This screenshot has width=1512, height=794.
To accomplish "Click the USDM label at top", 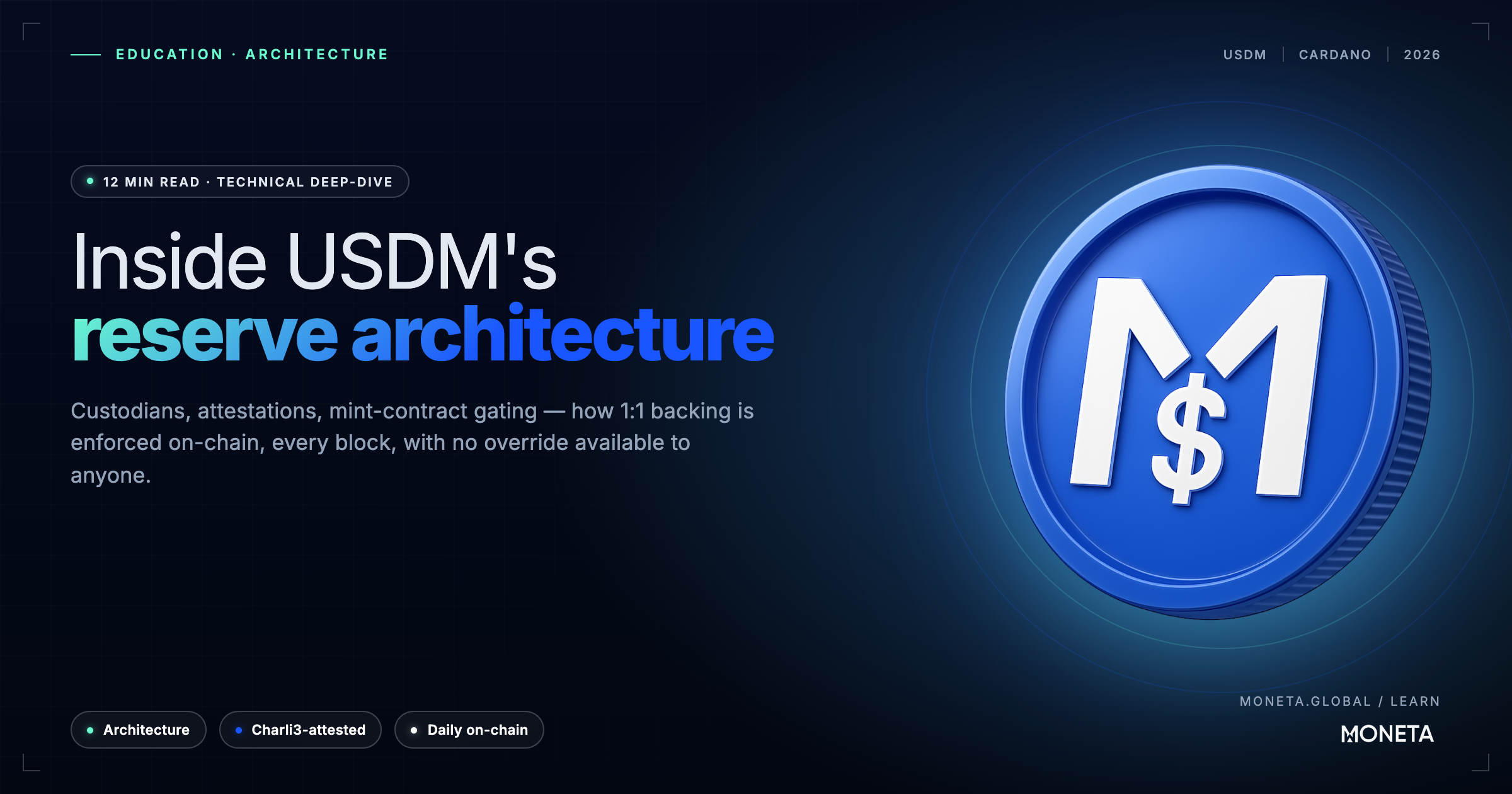I will (1244, 55).
